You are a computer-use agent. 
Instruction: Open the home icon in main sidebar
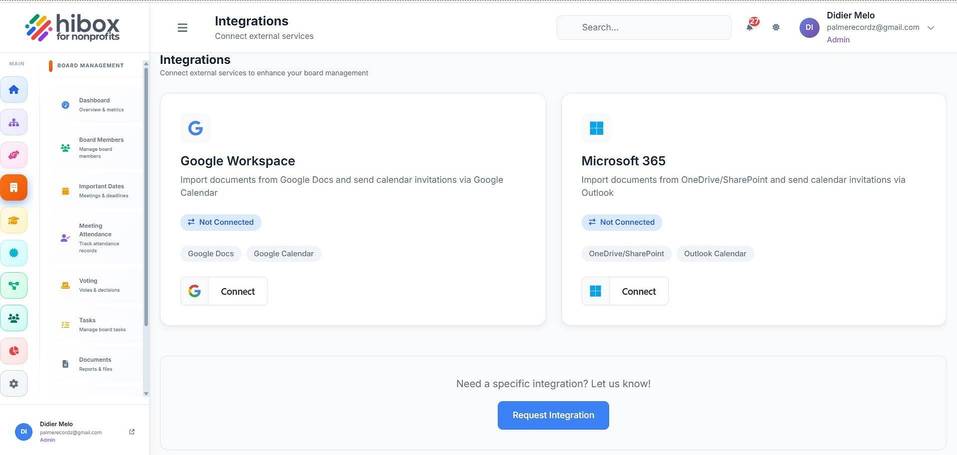coord(13,90)
